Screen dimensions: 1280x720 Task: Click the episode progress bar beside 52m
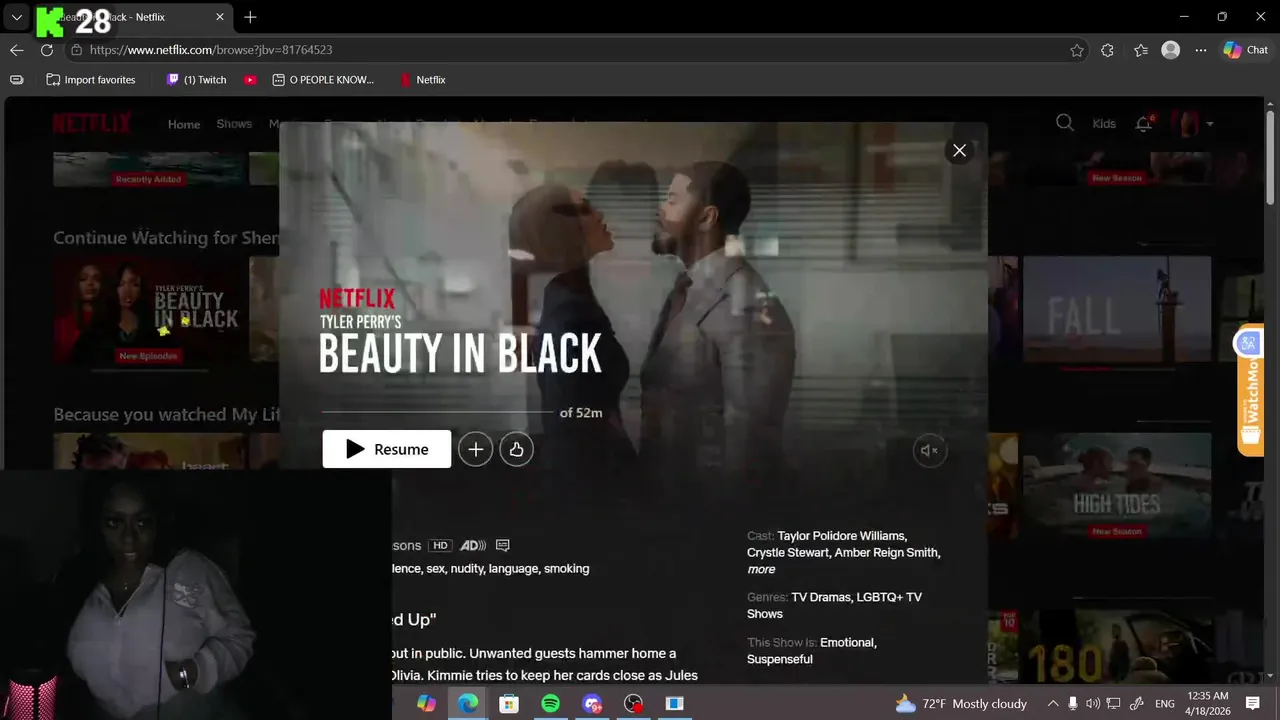click(437, 412)
